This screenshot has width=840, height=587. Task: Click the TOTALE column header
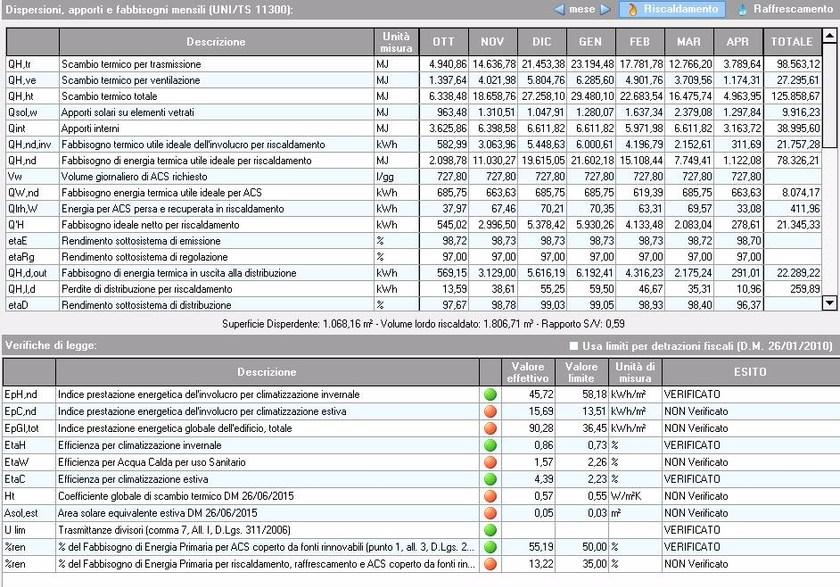[791, 41]
